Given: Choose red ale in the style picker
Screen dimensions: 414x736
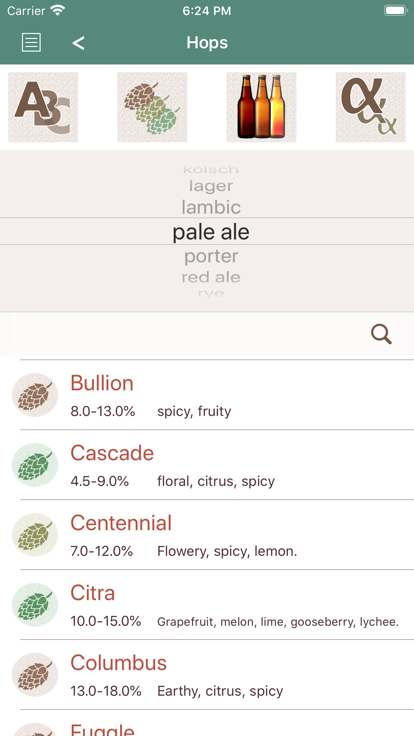Looking at the screenshot, I should click(211, 277).
